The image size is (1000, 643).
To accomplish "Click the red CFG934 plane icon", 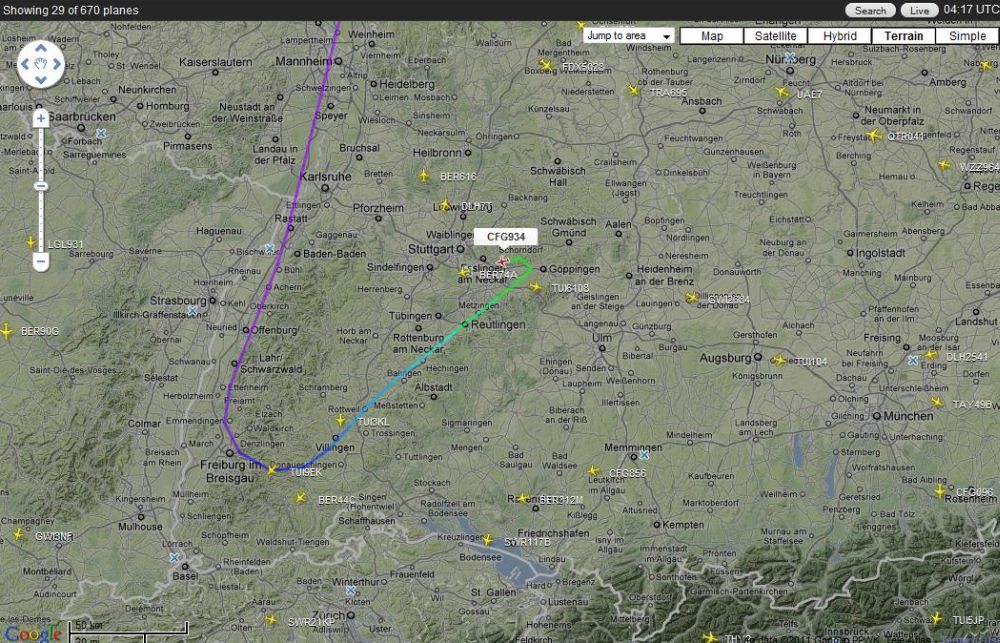I will (503, 262).
